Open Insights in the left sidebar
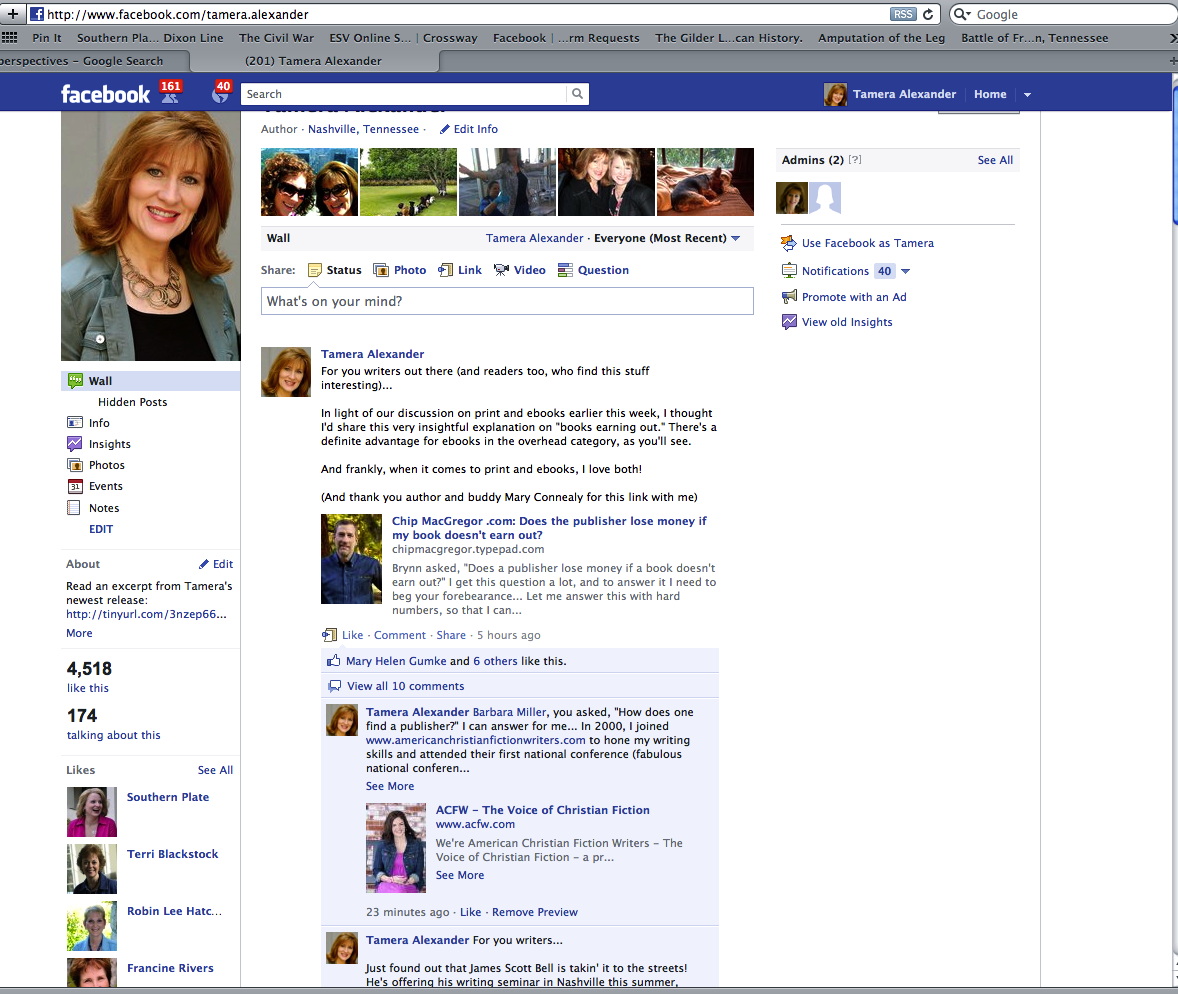Viewport: 1178px width, 994px height. [99, 444]
